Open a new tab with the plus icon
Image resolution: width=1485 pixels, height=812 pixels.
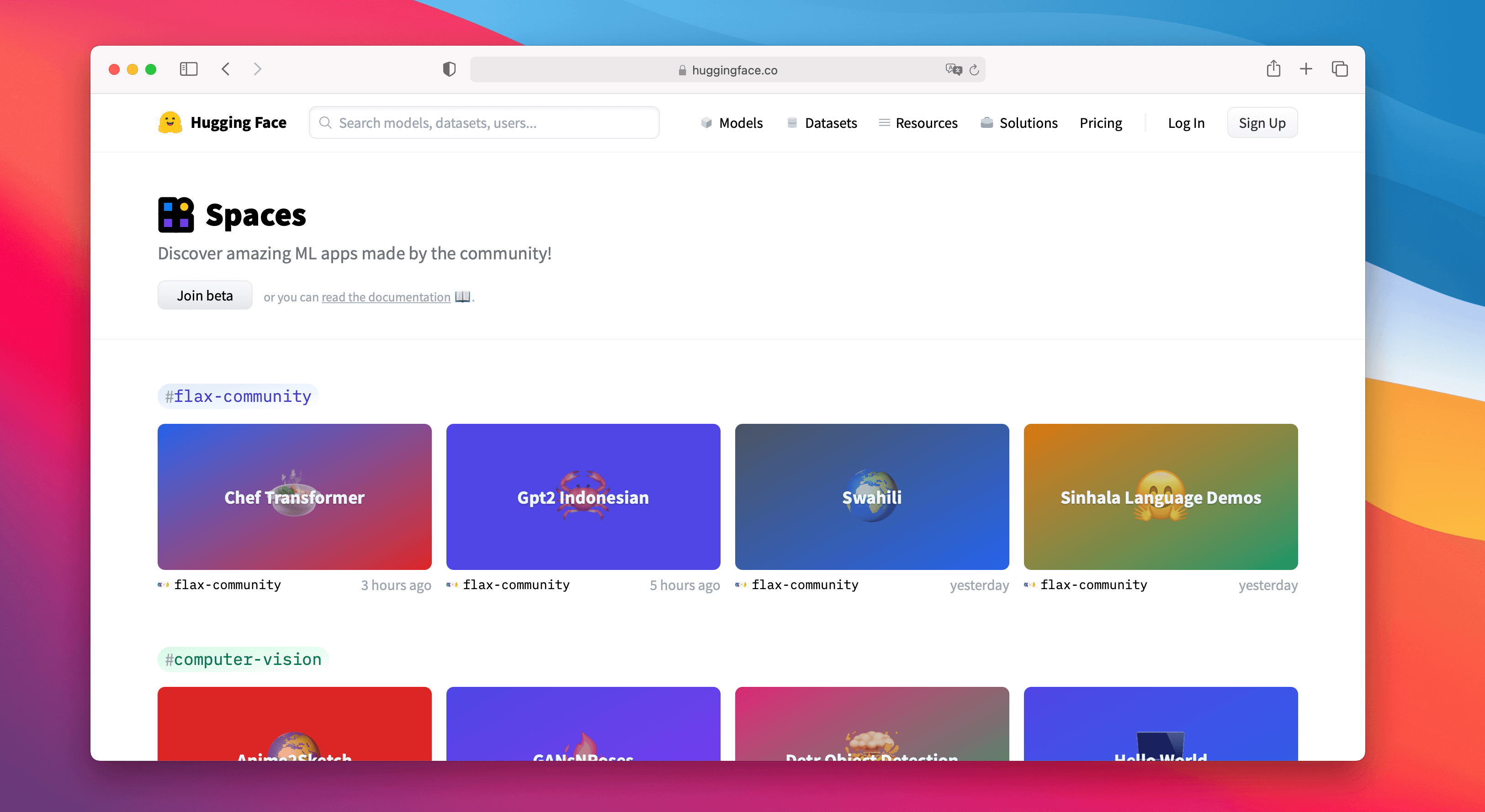pos(1306,69)
